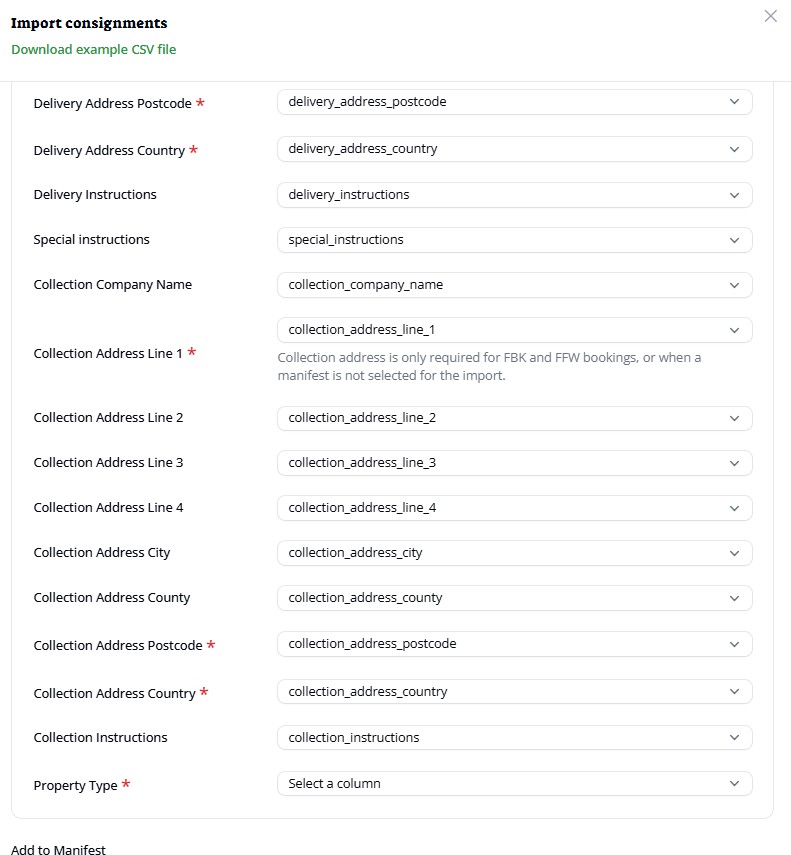Open the Delivery Address Postcode column dropdown

coord(514,102)
